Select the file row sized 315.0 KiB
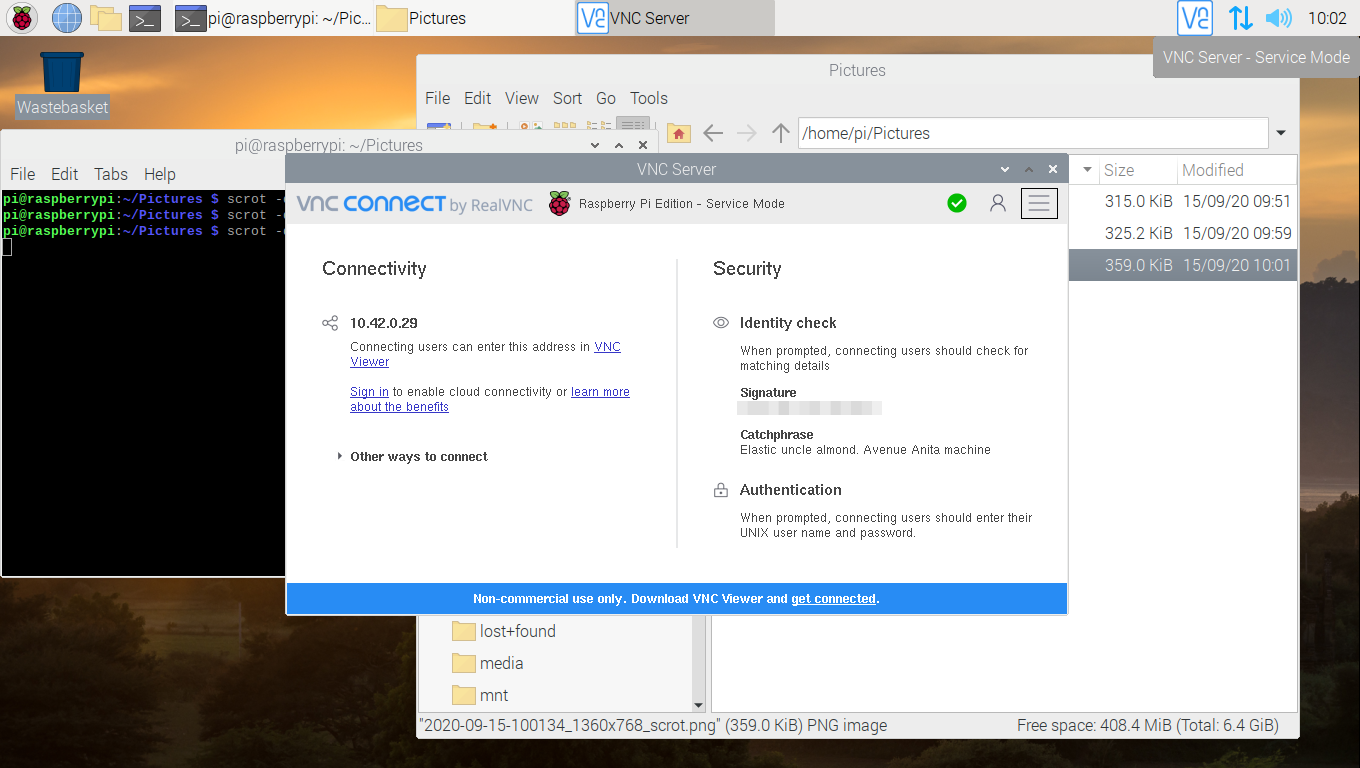This screenshot has width=1360, height=768. pyautogui.click(x=1182, y=201)
